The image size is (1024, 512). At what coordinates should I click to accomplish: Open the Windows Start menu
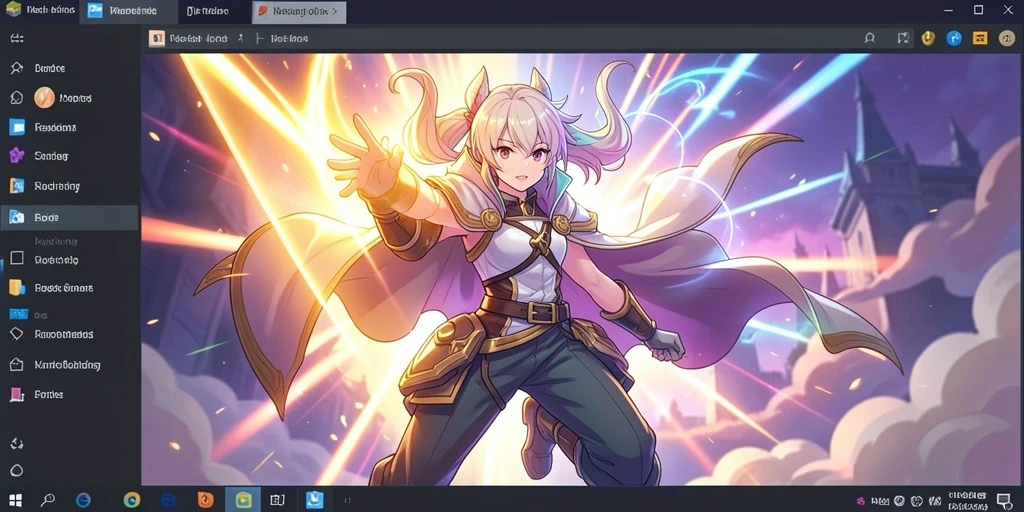tap(15, 500)
